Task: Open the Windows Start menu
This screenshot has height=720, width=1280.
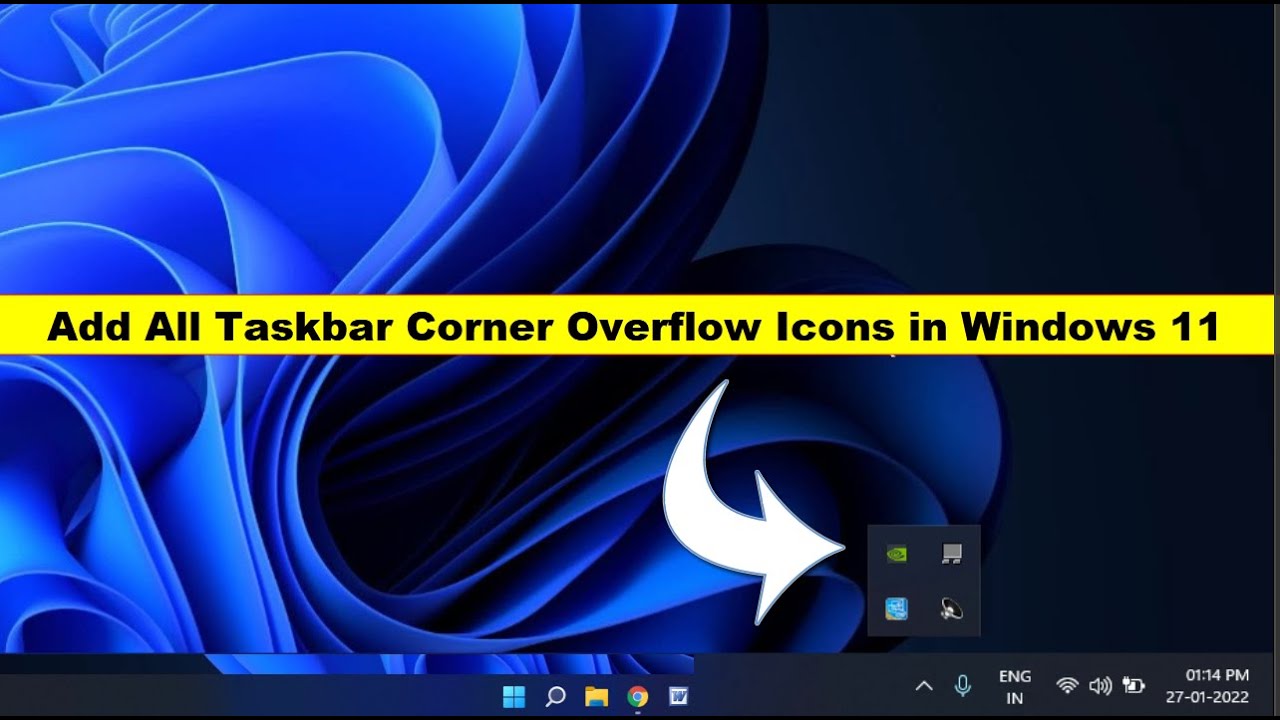Action: tap(514, 696)
